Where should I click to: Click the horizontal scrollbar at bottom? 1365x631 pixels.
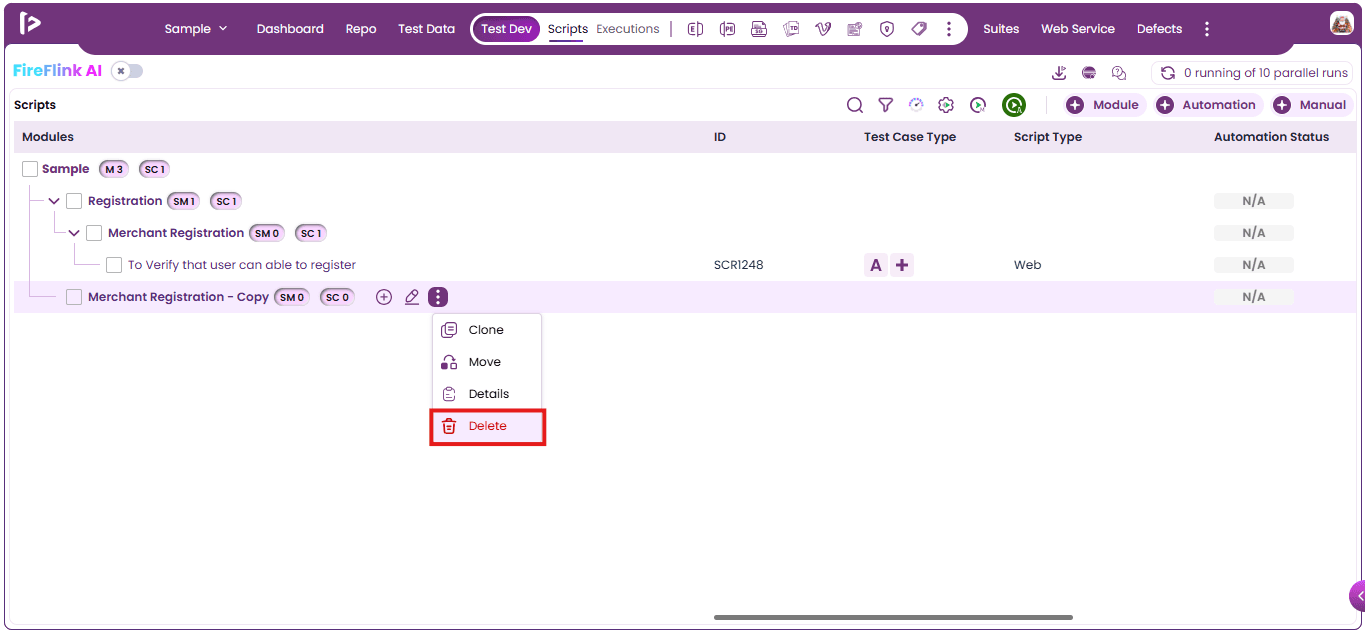(x=893, y=617)
